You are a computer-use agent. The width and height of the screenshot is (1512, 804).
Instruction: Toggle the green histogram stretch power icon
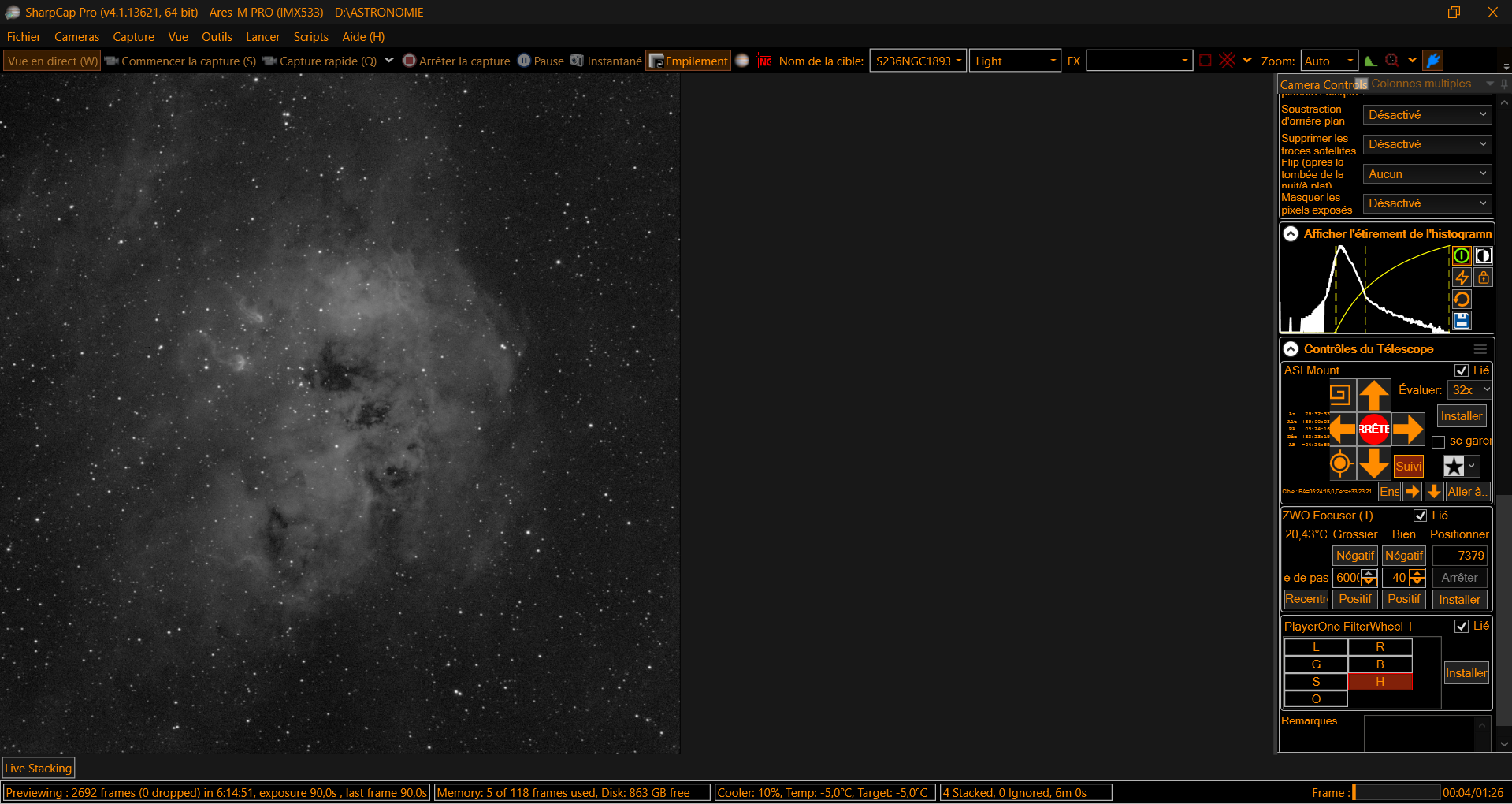[x=1462, y=255]
